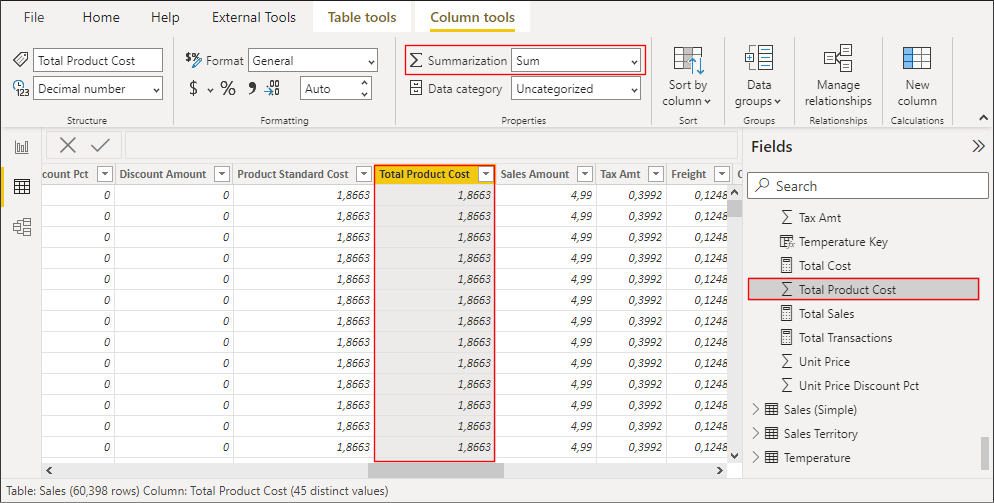
Task: Select Discount Amount column header
Action: (x=163, y=174)
